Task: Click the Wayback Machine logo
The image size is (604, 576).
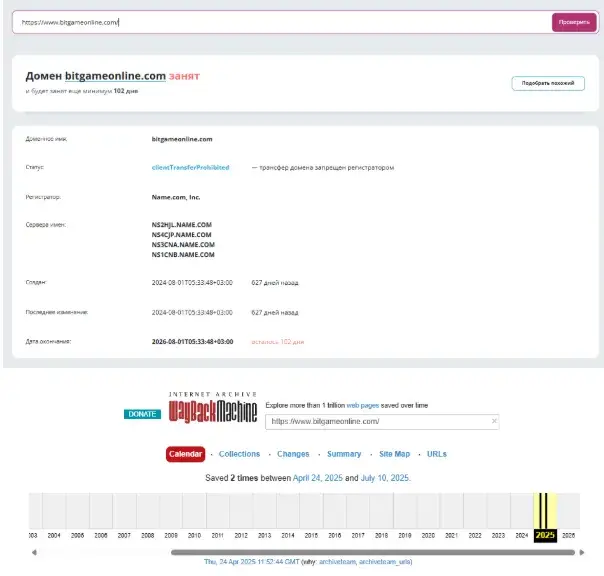Action: (213, 408)
